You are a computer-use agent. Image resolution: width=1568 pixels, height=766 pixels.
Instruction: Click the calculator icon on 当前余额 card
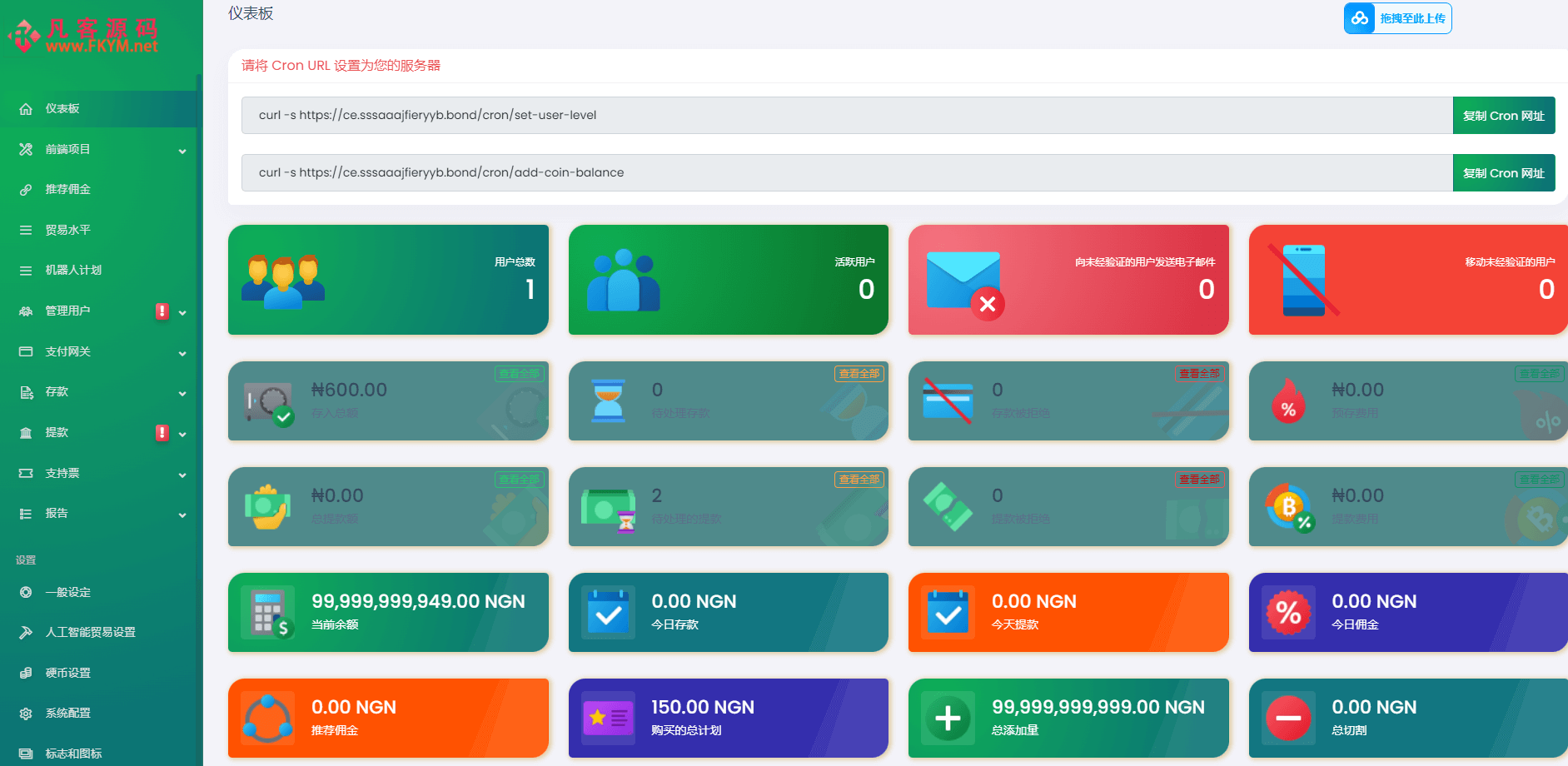pos(268,613)
